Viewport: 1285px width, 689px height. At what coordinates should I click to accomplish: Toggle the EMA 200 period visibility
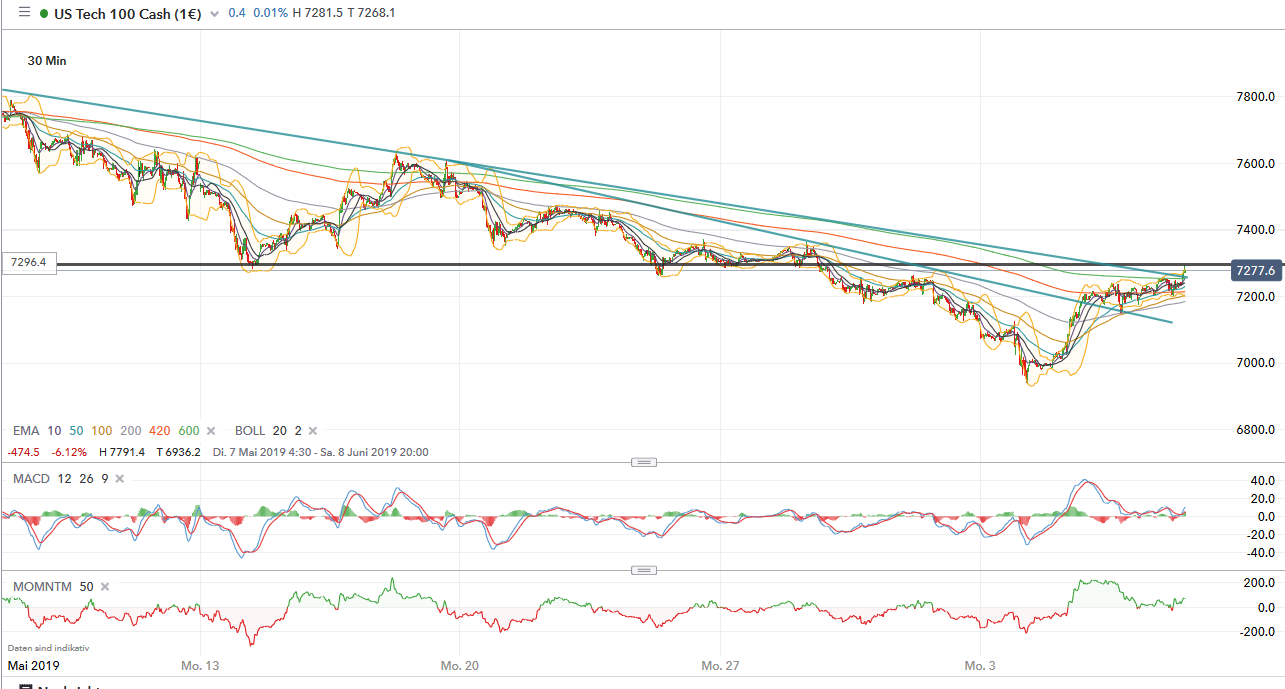(130, 430)
